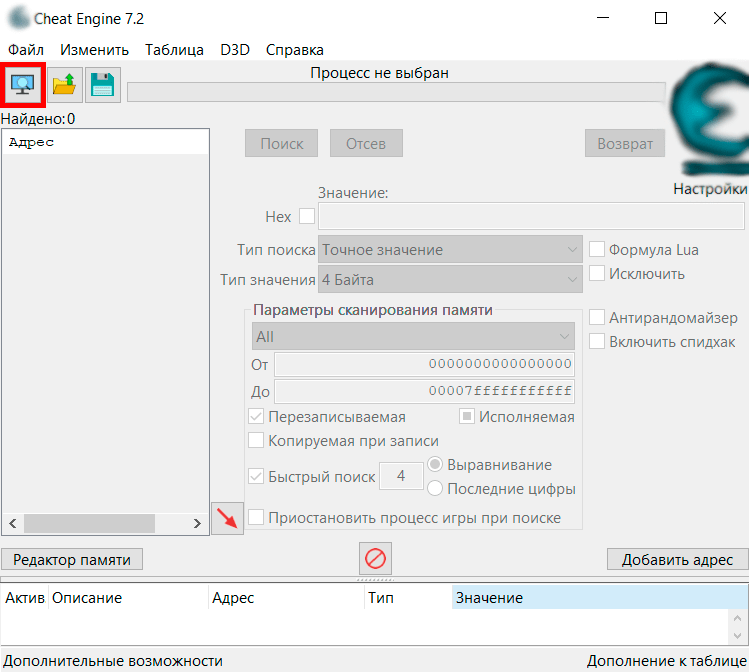Click the red no-entry clear list icon
Image resolution: width=749 pixels, height=672 pixels.
pos(375,558)
